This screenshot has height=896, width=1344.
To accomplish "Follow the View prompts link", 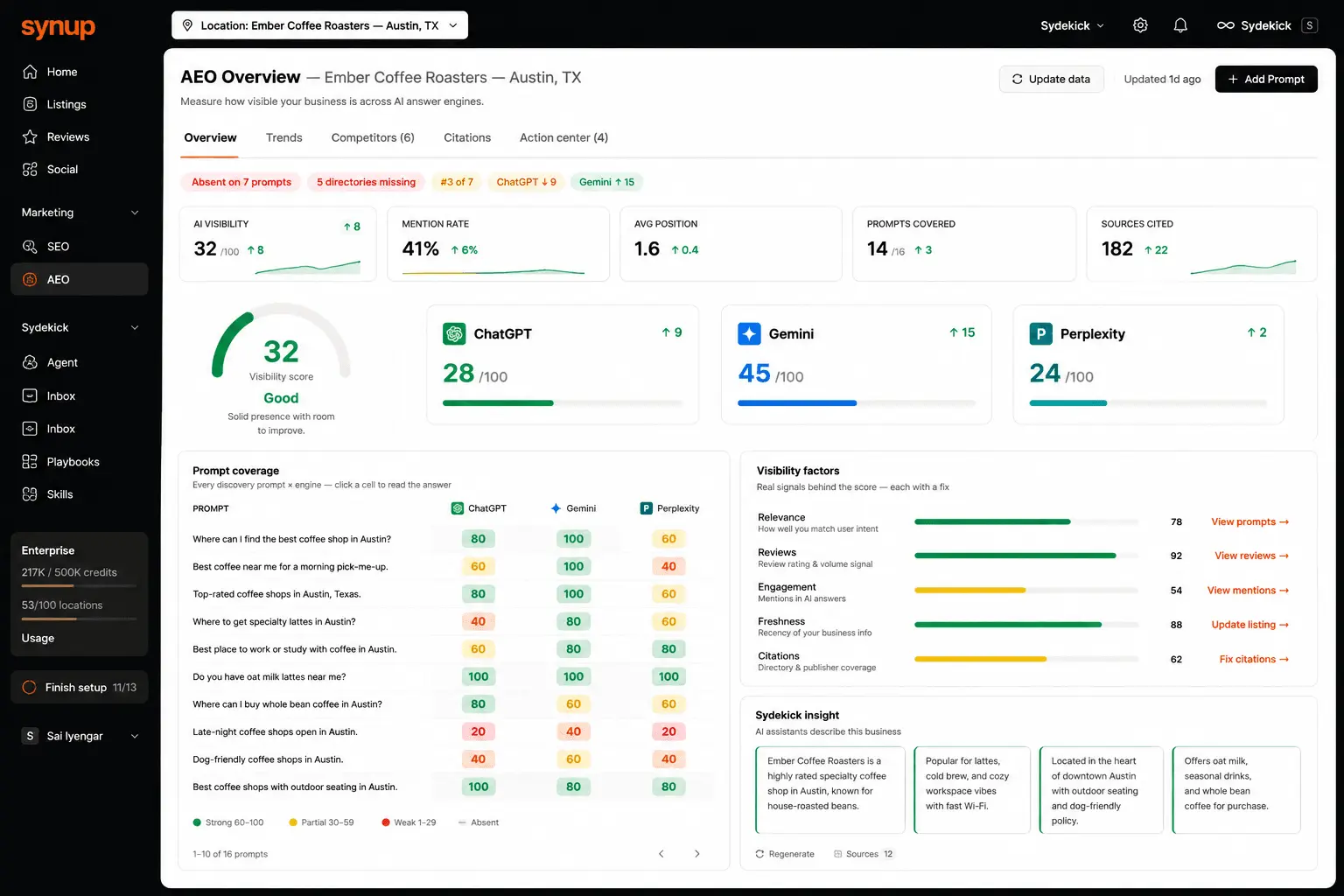I will pyautogui.click(x=1249, y=521).
